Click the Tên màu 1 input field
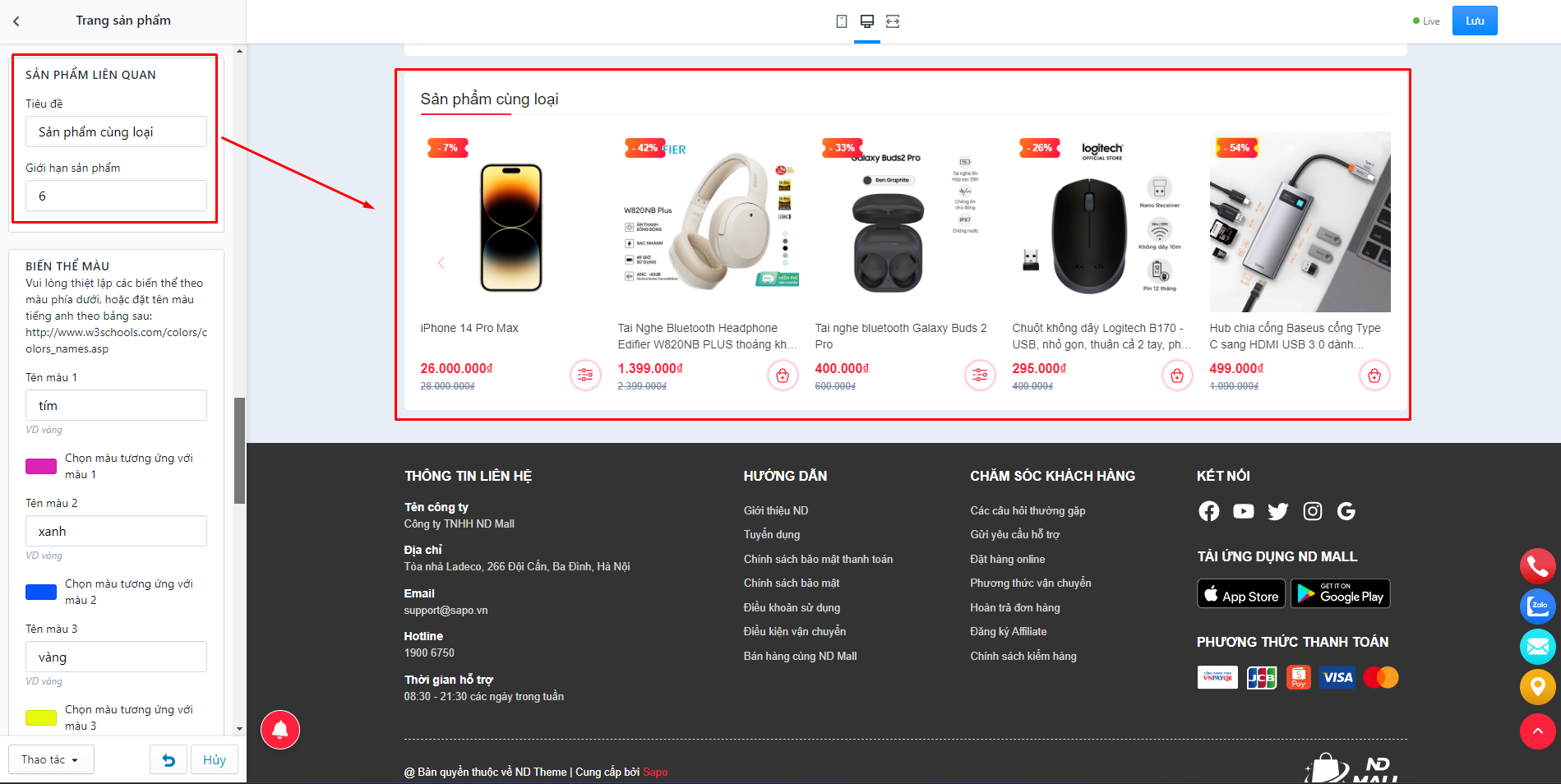Image resolution: width=1561 pixels, height=784 pixels. point(116,405)
